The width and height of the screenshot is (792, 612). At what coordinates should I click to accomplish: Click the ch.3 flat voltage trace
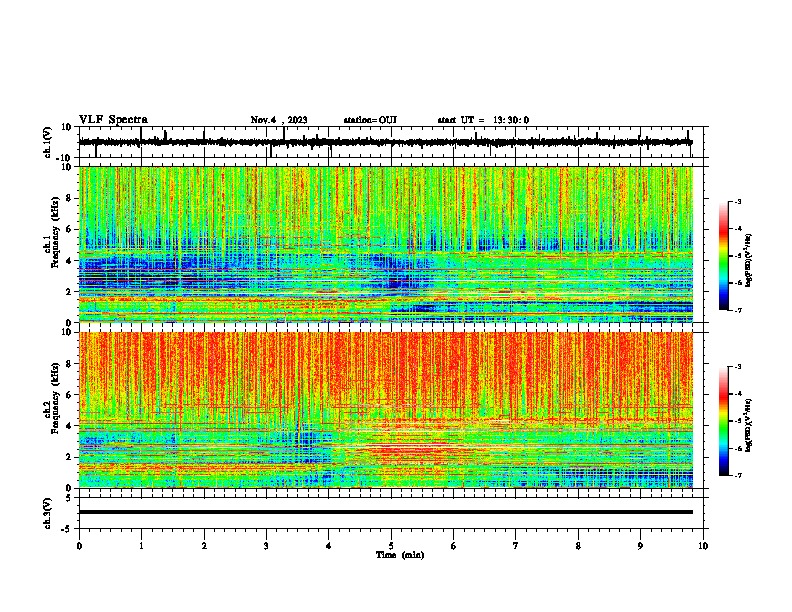coord(386,512)
